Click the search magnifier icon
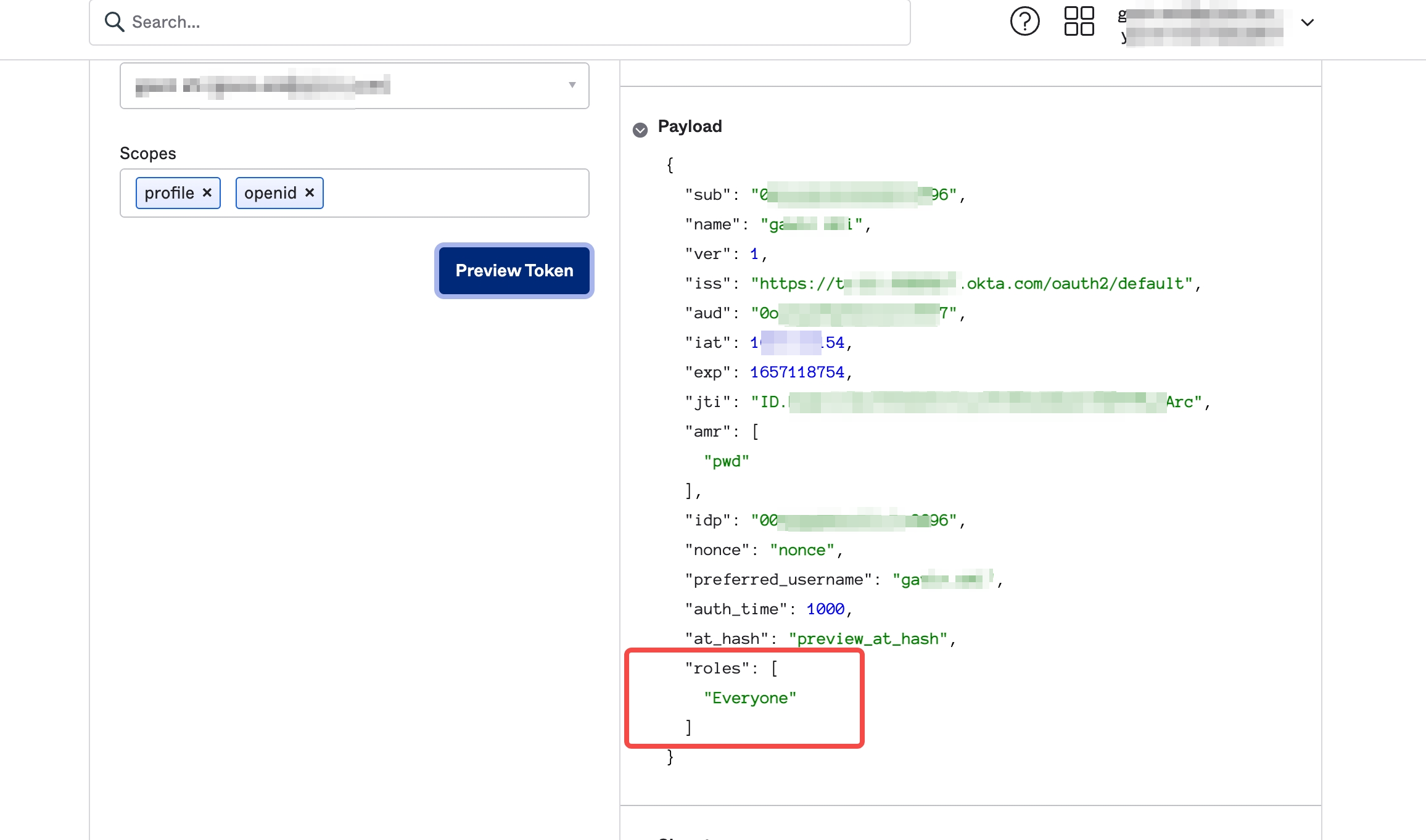1426x840 pixels. click(114, 22)
